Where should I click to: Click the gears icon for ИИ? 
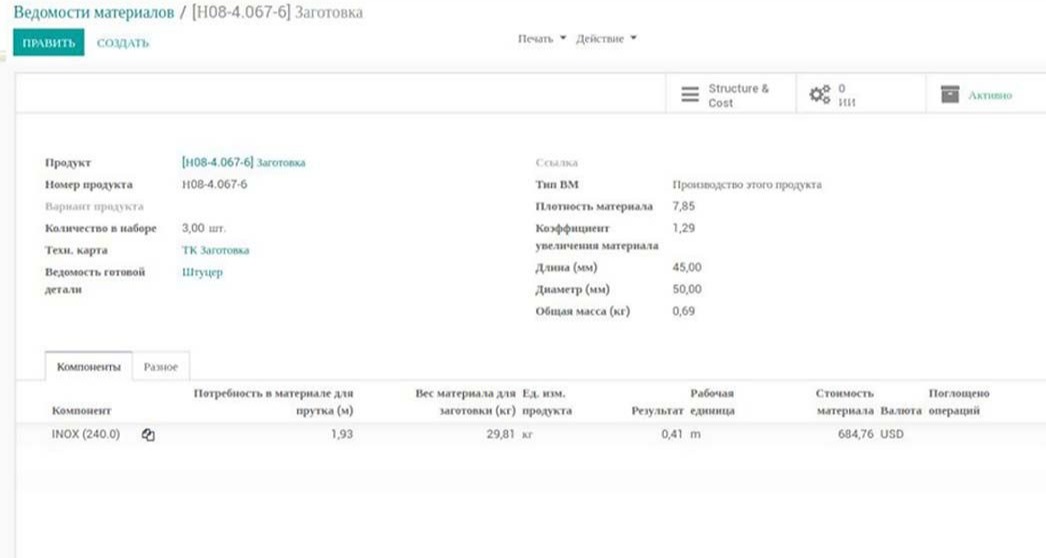pos(819,95)
